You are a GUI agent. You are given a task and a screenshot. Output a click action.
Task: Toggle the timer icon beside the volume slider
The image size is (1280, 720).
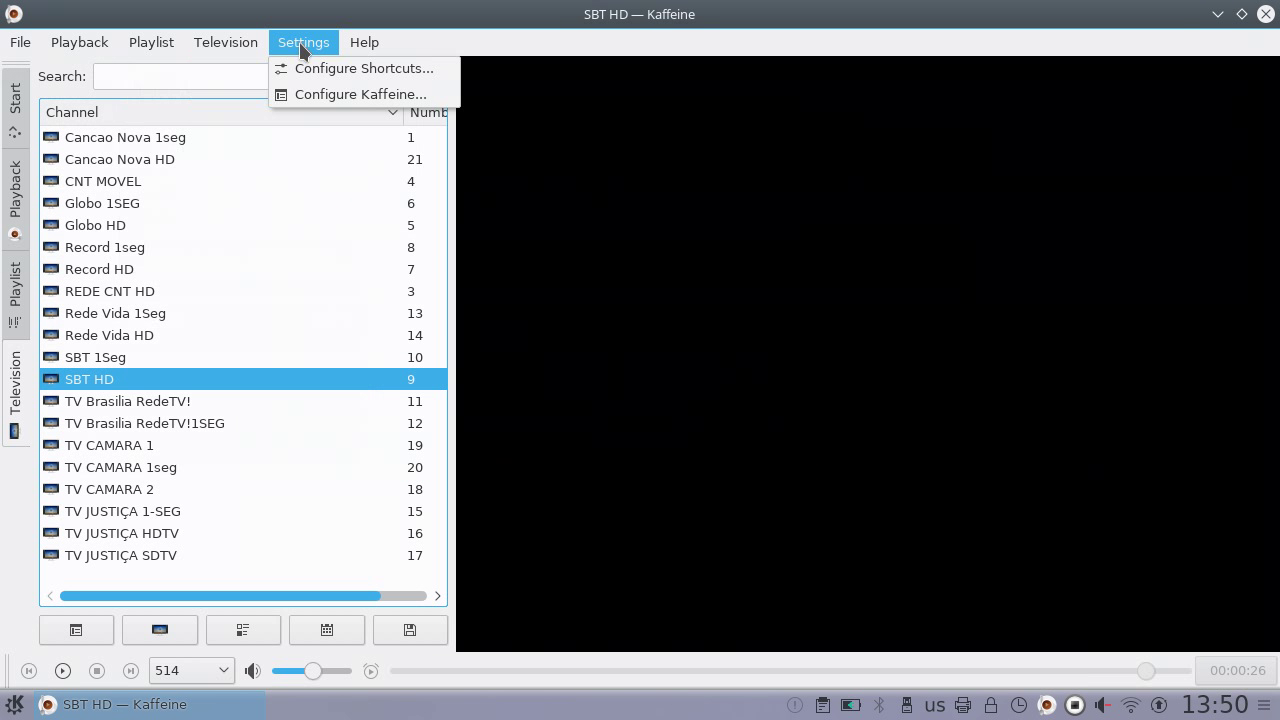[371, 671]
